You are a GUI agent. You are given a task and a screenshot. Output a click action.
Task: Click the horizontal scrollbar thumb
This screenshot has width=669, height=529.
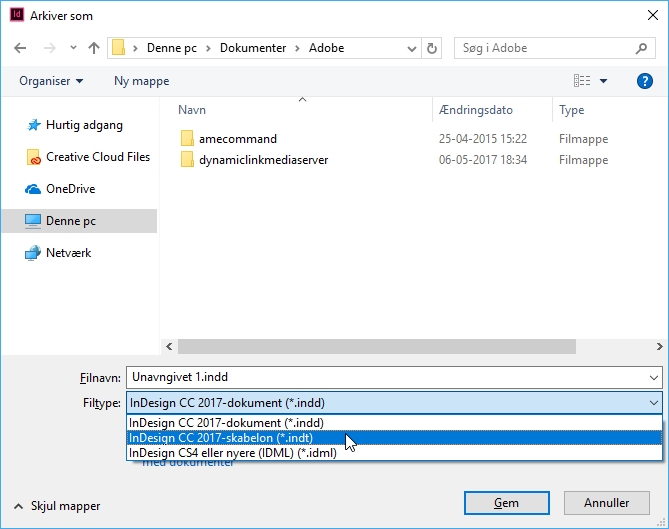377,346
